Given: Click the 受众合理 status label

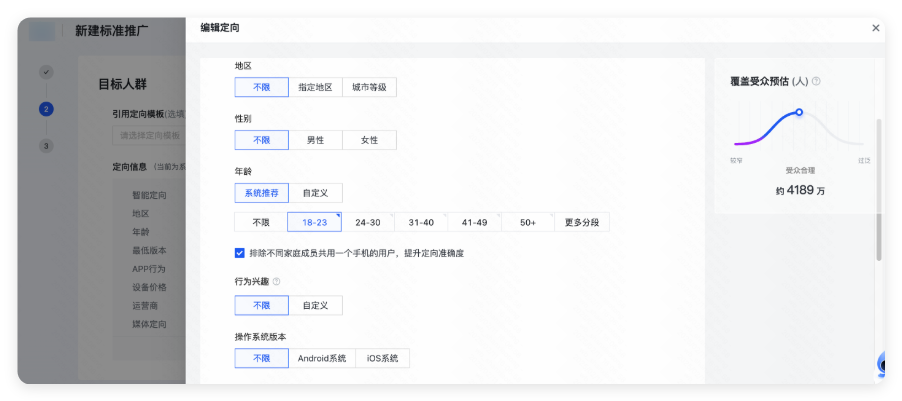Looking at the screenshot, I should coord(800,170).
